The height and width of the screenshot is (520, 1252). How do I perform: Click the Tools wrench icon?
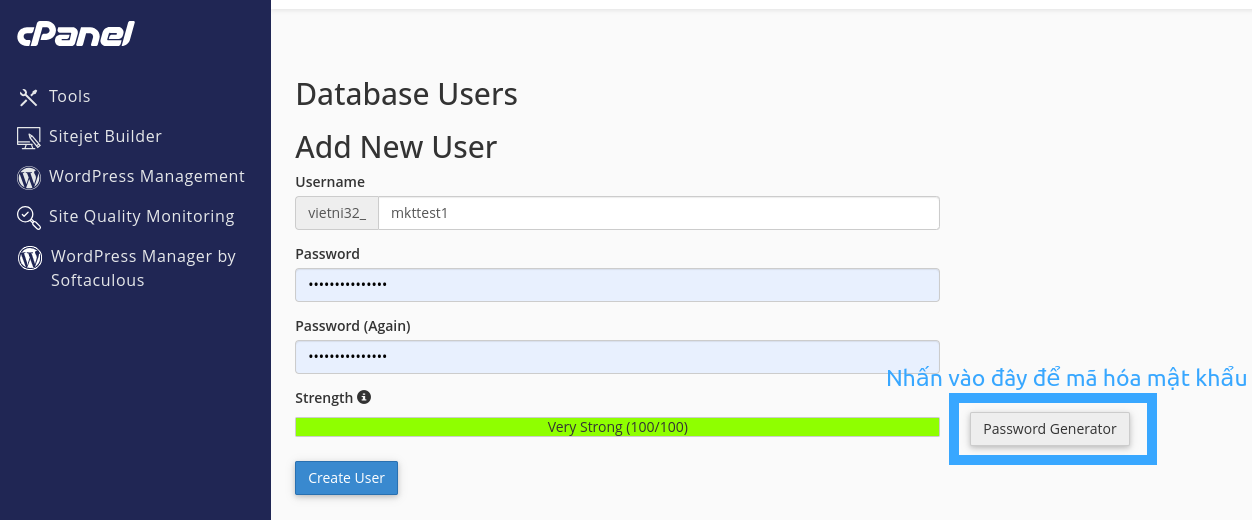[x=28, y=97]
